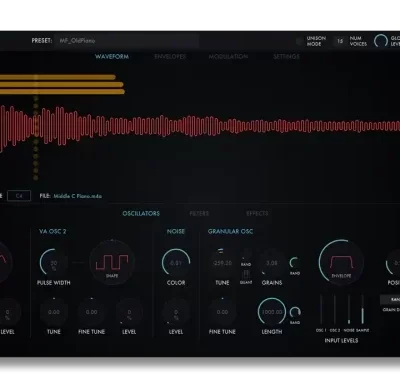
Task: Click the GRANULAR OSC section heading
Action: 230,231
